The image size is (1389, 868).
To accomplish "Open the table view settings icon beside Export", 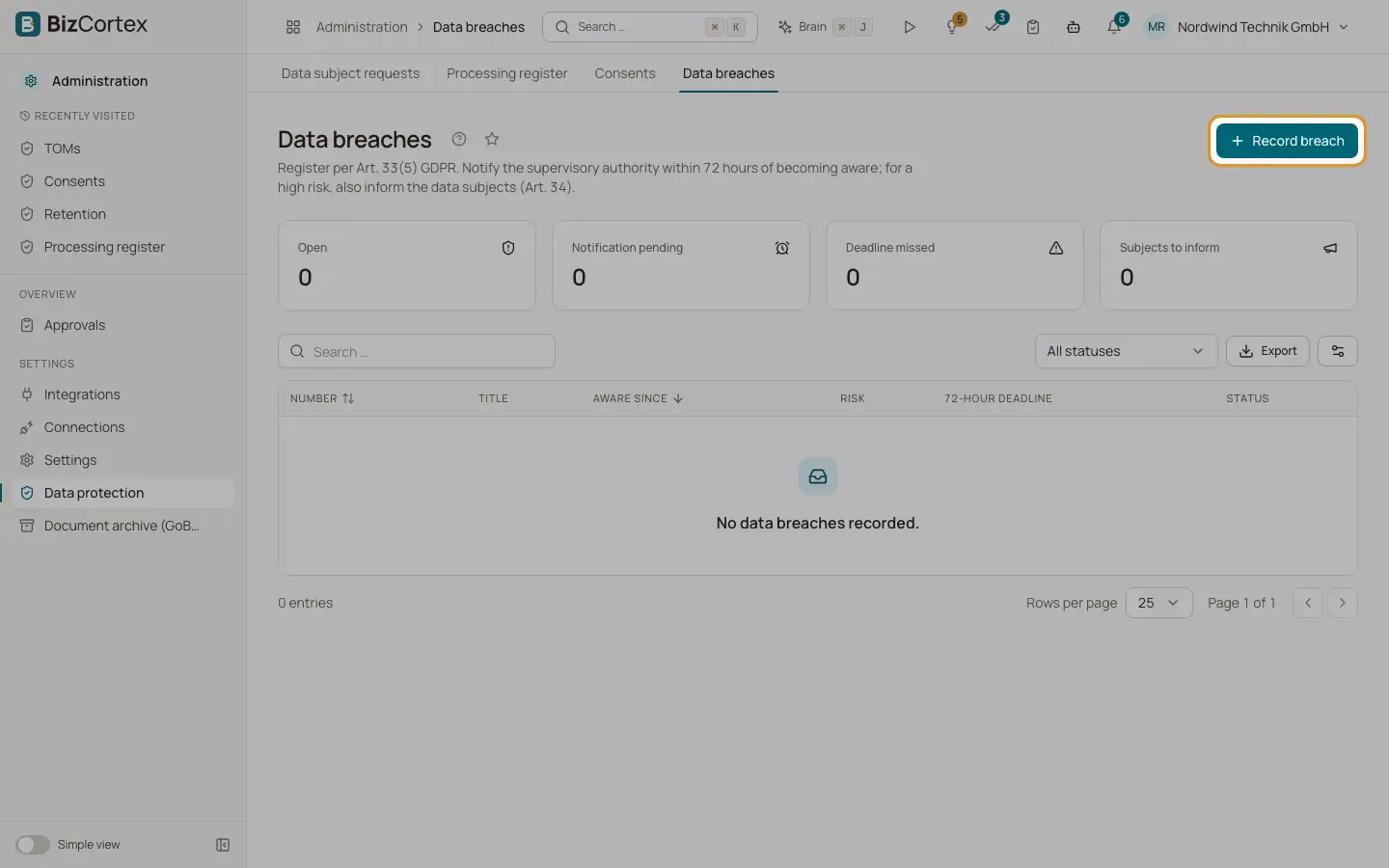I will coord(1338,351).
